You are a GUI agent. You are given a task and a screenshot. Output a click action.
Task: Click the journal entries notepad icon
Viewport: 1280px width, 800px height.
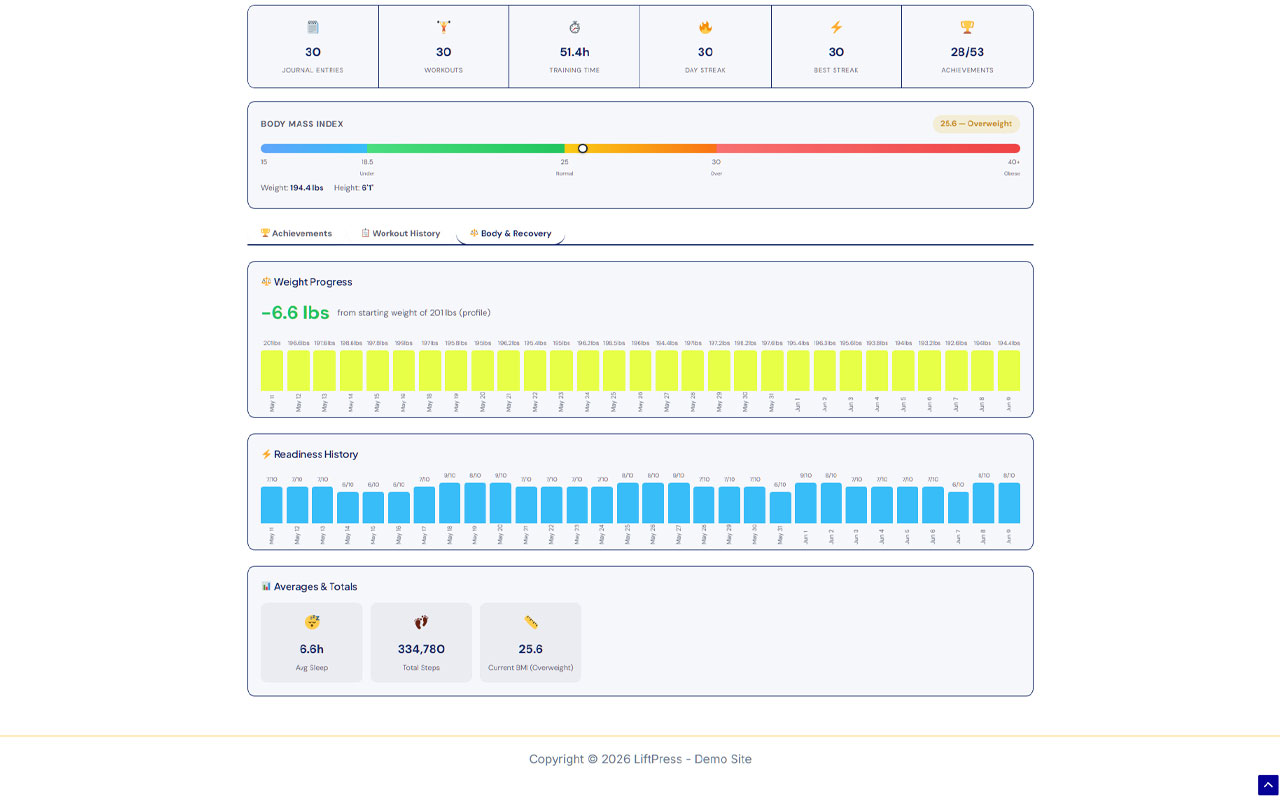pyautogui.click(x=313, y=27)
